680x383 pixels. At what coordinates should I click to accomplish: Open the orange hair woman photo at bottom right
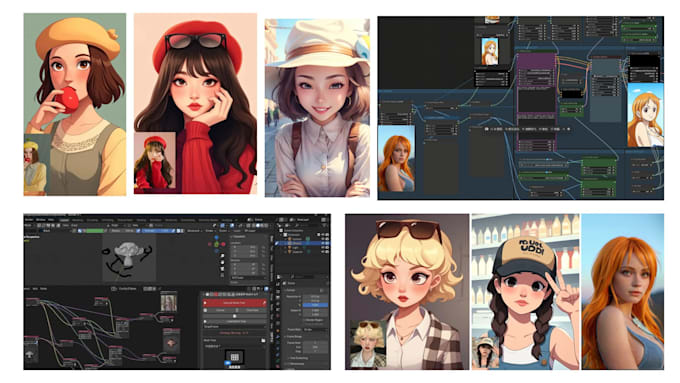(x=622, y=291)
